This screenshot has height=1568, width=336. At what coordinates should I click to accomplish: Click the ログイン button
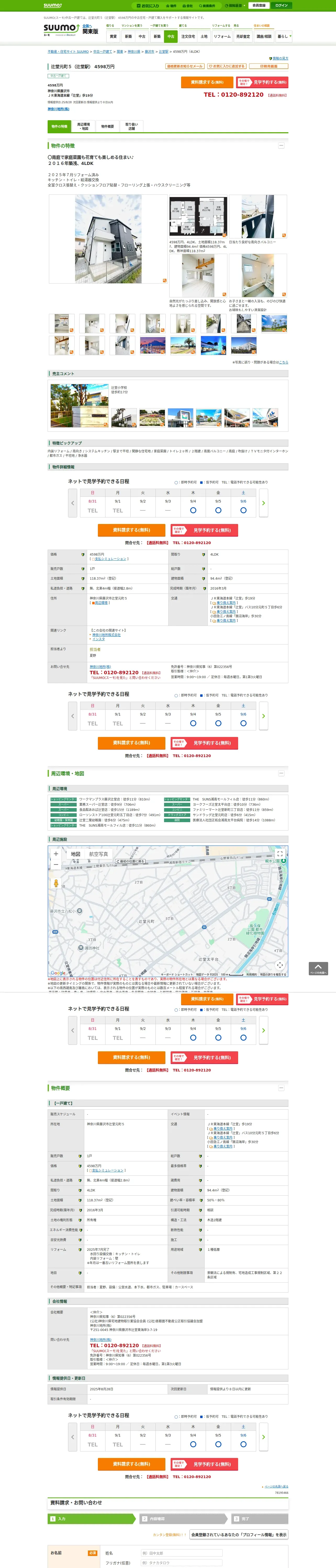coord(281,5)
